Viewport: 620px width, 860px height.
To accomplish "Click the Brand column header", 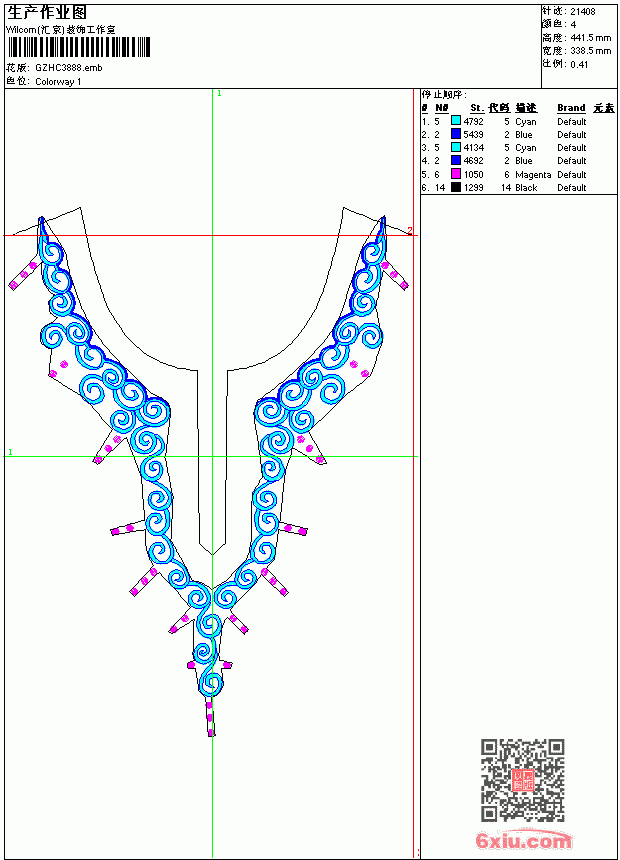I will [571, 108].
